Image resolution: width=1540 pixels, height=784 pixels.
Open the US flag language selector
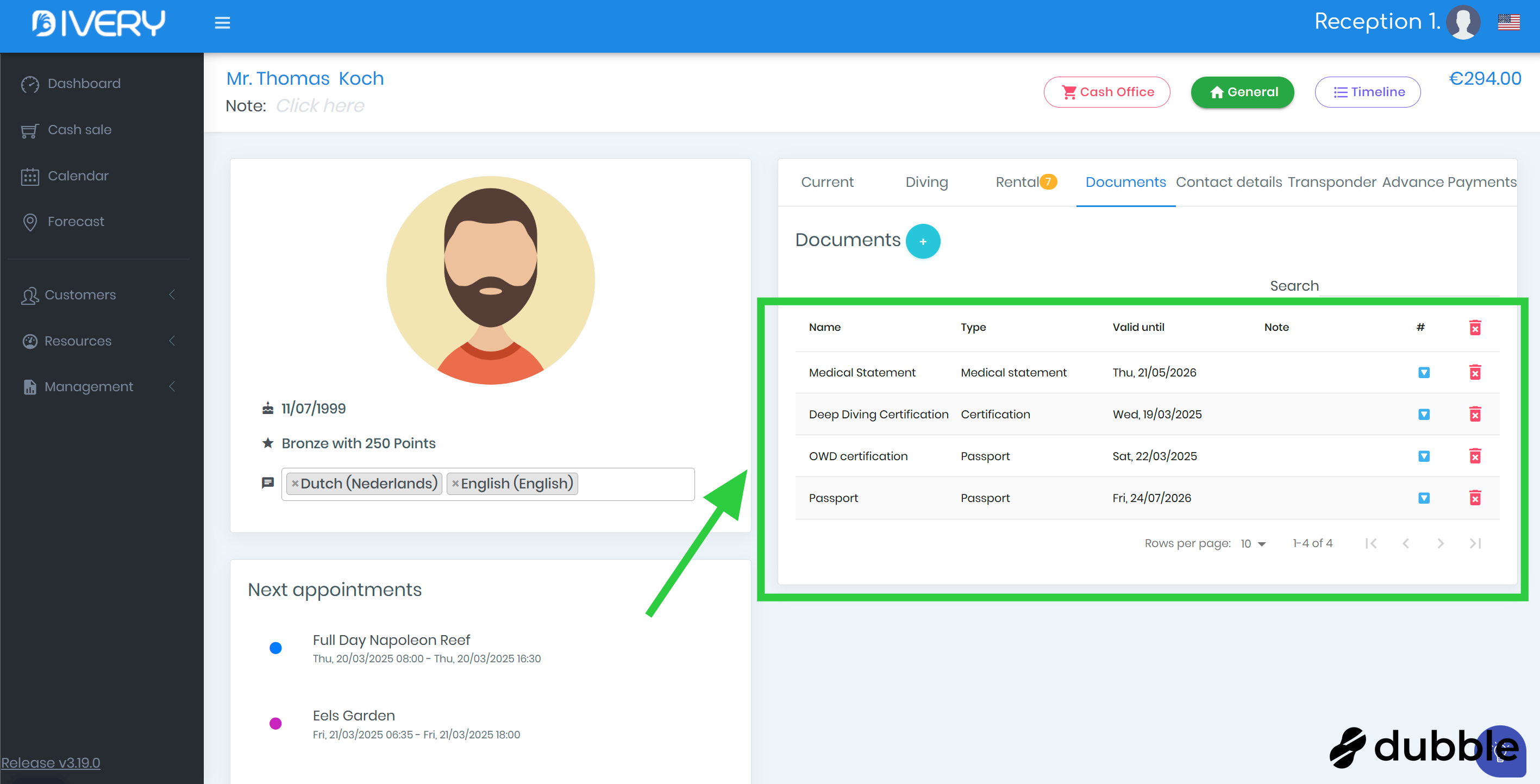pyautogui.click(x=1508, y=22)
